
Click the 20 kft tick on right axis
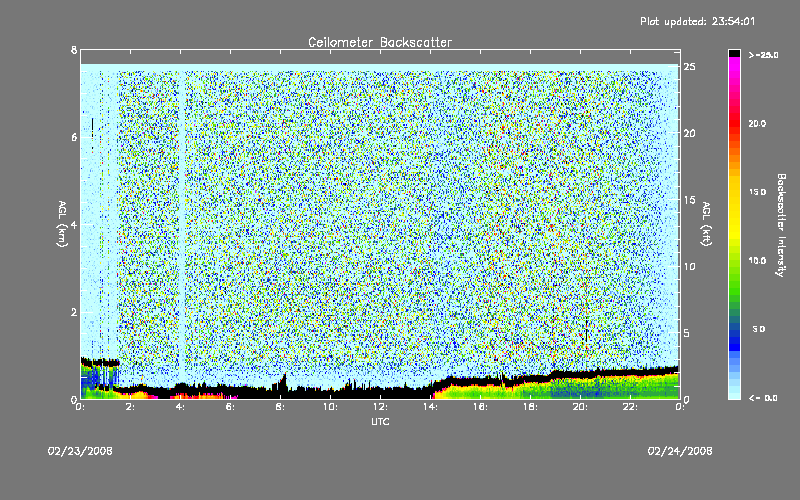(690, 133)
